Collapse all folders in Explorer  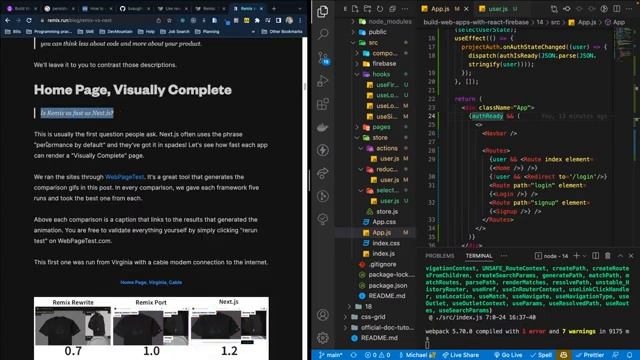392,9
